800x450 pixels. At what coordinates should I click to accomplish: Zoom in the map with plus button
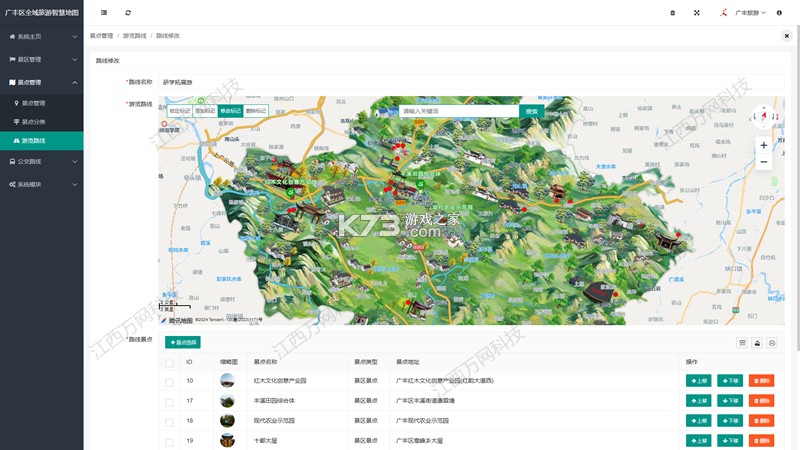click(x=764, y=145)
